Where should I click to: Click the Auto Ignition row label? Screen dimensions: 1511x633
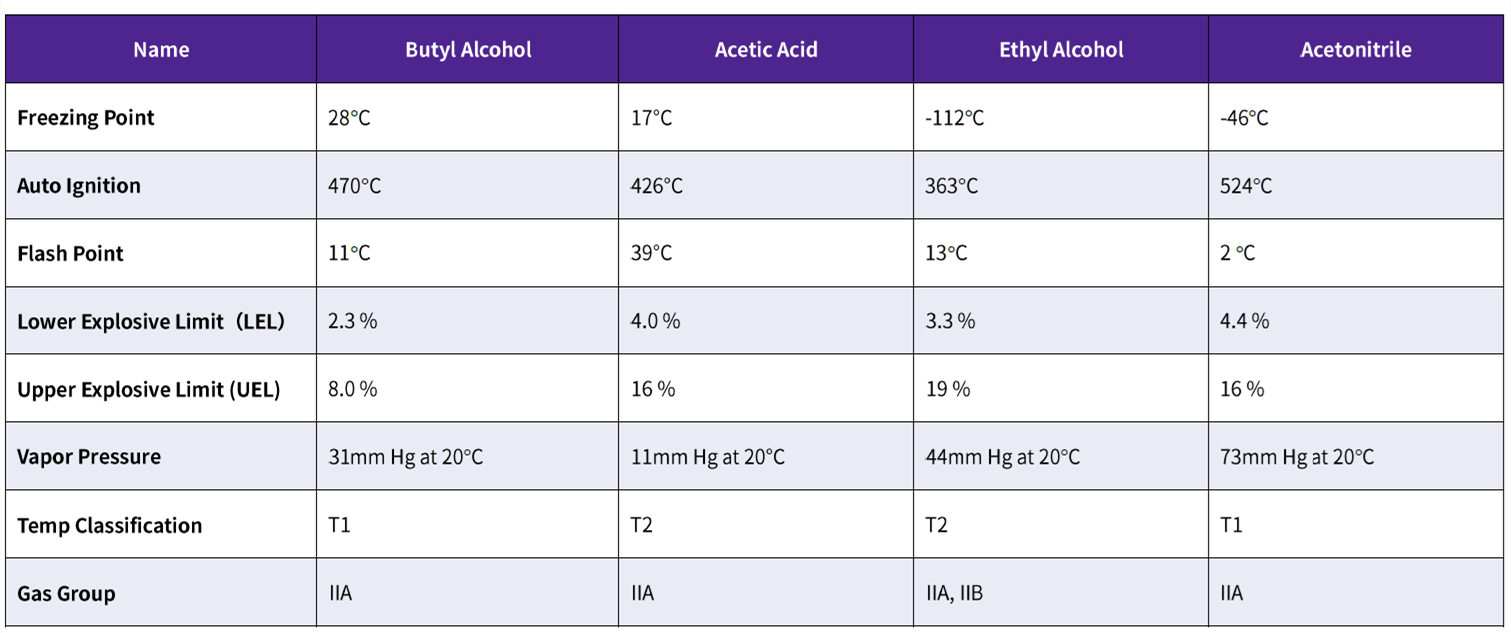point(79,186)
